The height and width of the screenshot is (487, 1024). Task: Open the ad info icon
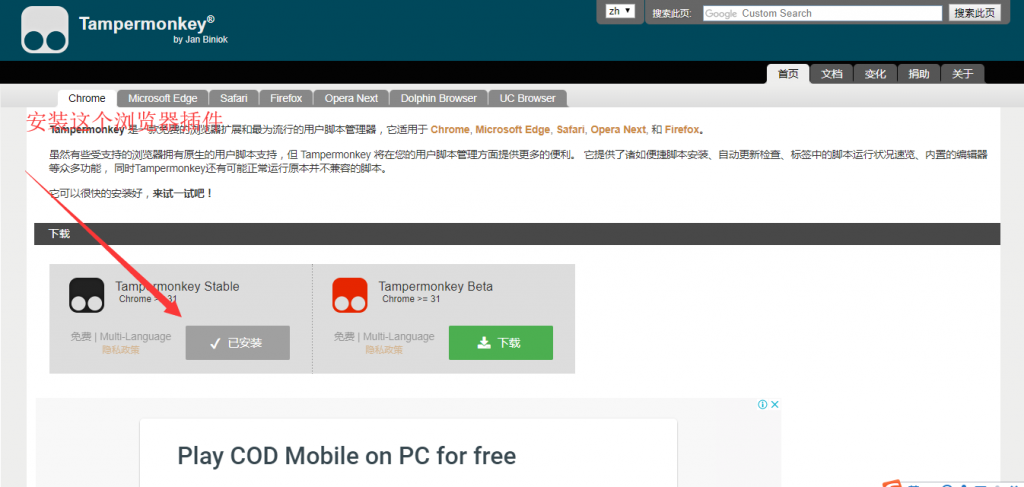pyautogui.click(x=762, y=404)
